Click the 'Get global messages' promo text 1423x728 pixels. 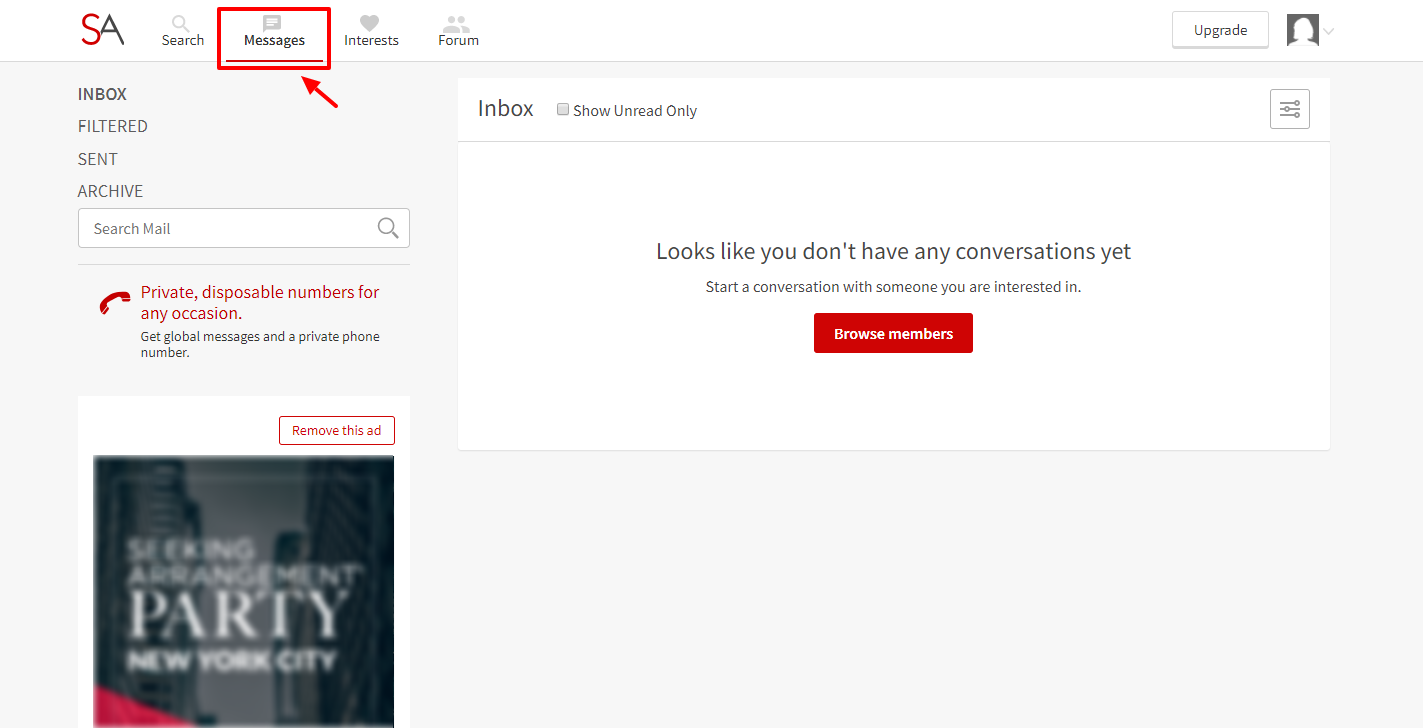click(260, 344)
